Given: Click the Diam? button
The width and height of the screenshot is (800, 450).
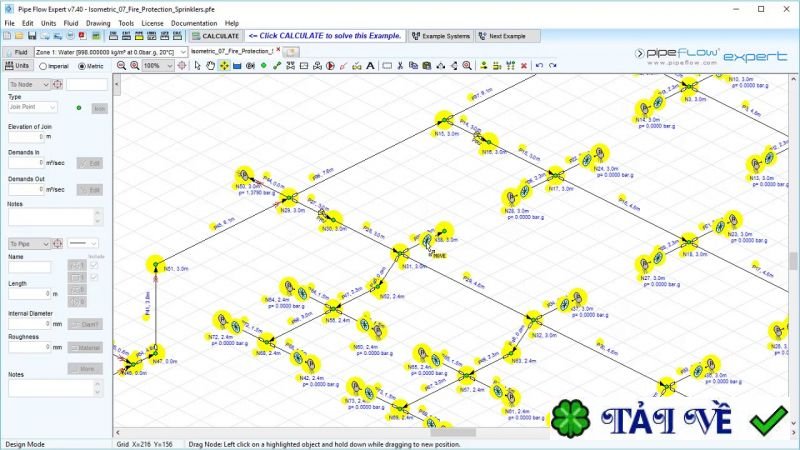Looking at the screenshot, I should (x=85, y=324).
